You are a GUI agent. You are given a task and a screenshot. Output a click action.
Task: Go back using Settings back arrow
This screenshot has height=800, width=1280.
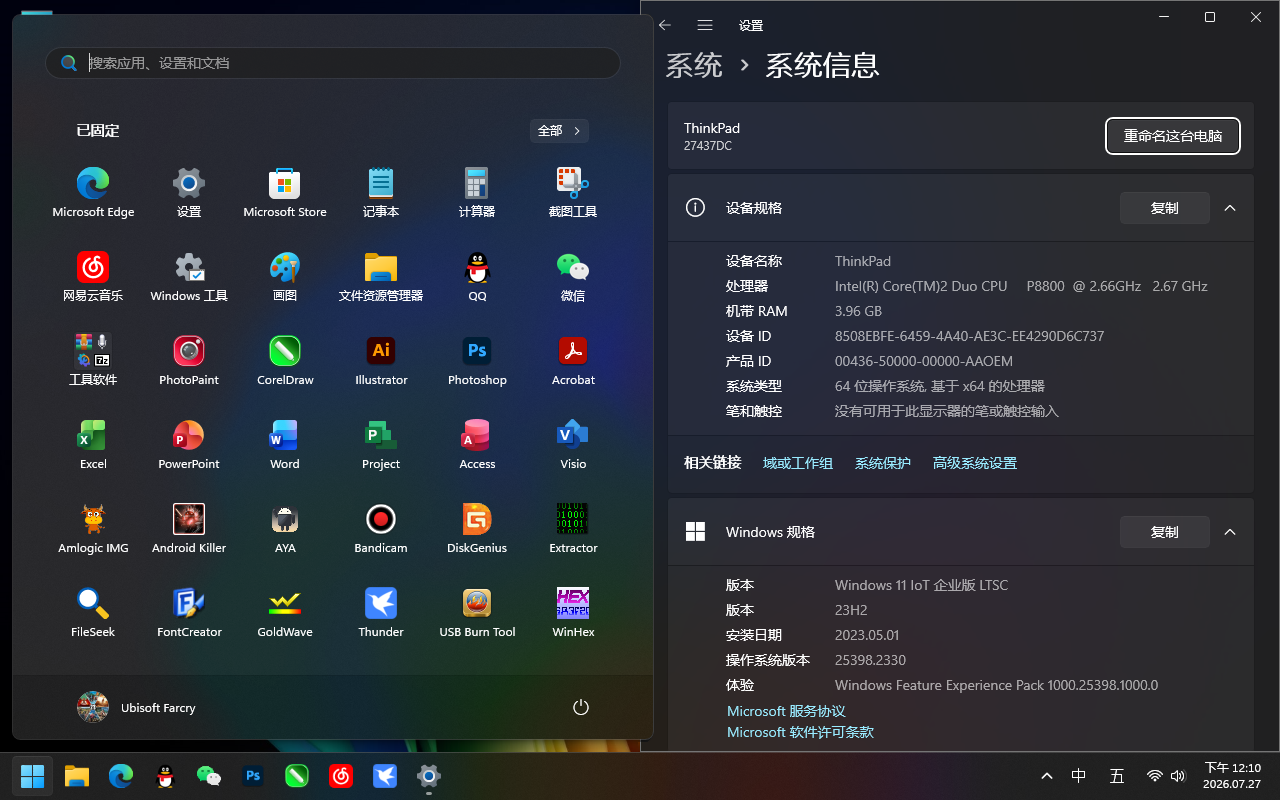(x=665, y=25)
